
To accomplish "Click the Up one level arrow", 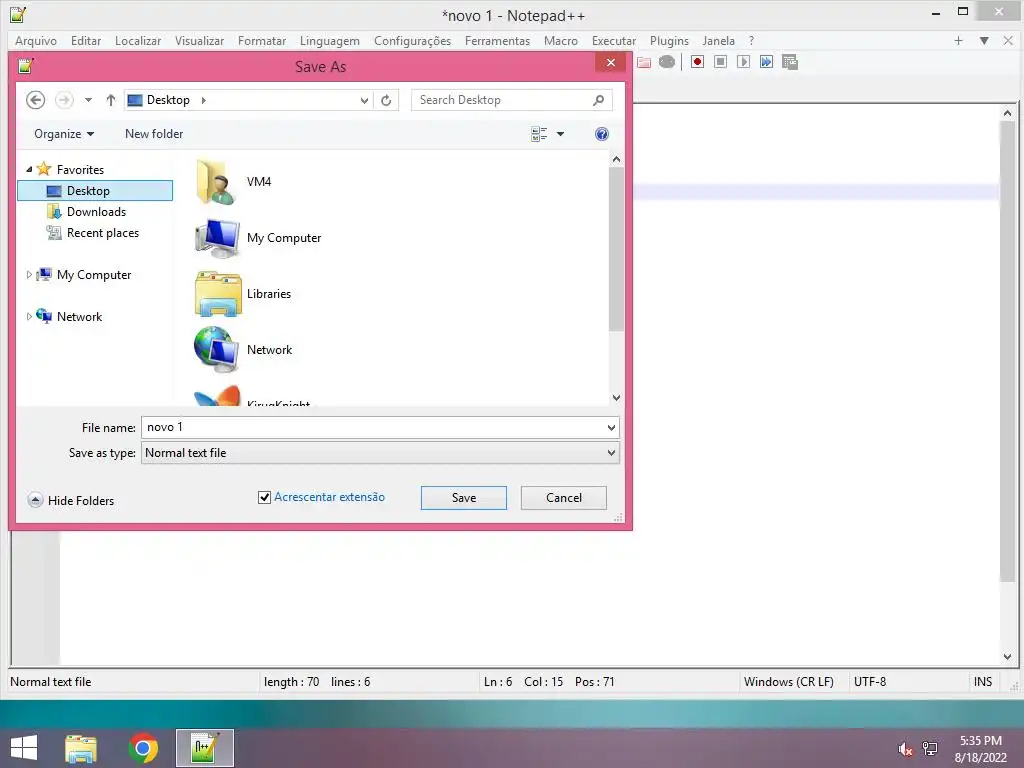I will (110, 100).
